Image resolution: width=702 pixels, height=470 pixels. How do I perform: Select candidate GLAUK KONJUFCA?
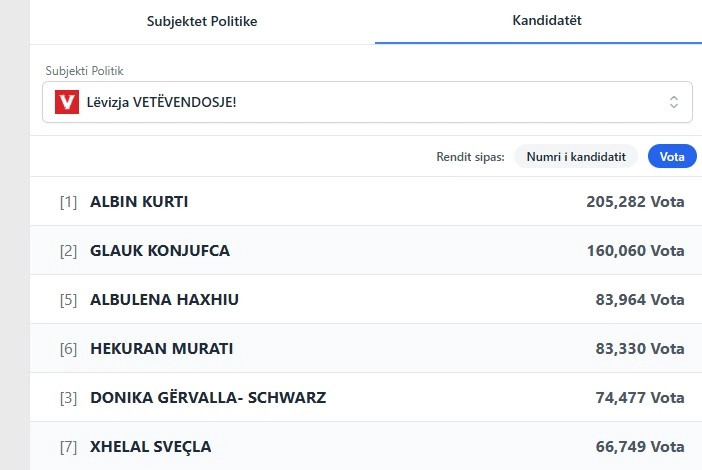click(160, 251)
